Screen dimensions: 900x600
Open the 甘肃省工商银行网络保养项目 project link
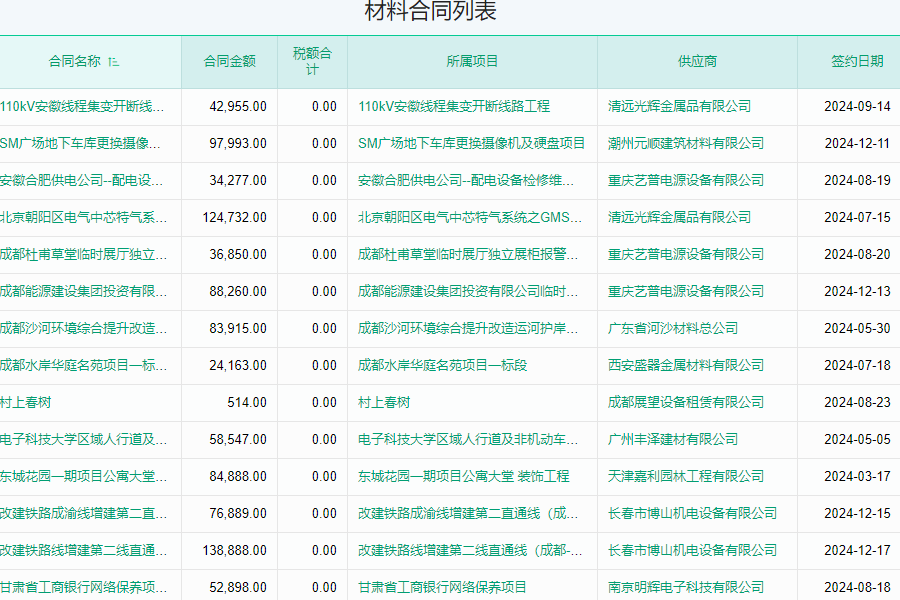click(x=442, y=587)
